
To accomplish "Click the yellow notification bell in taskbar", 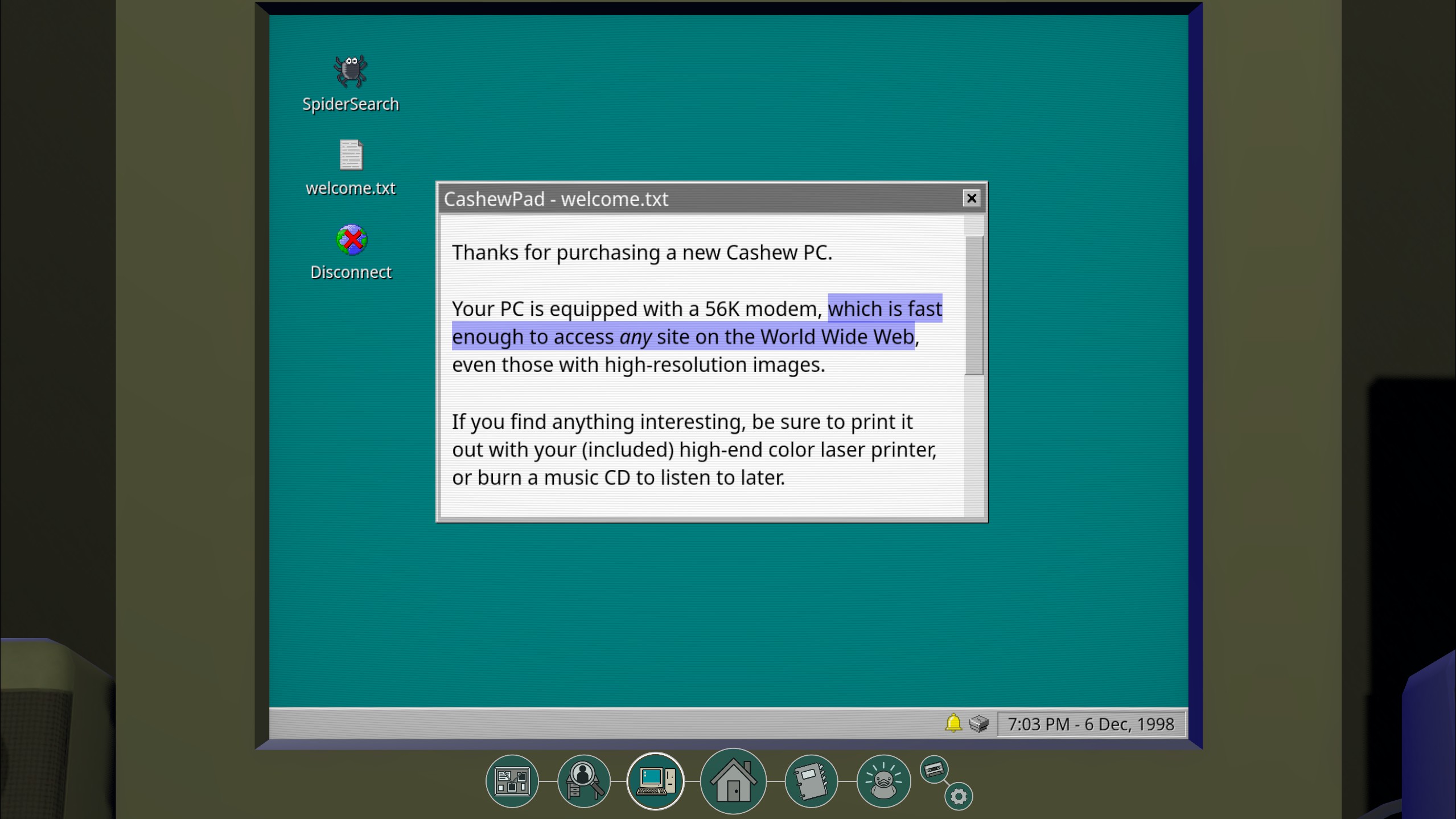I will (953, 723).
